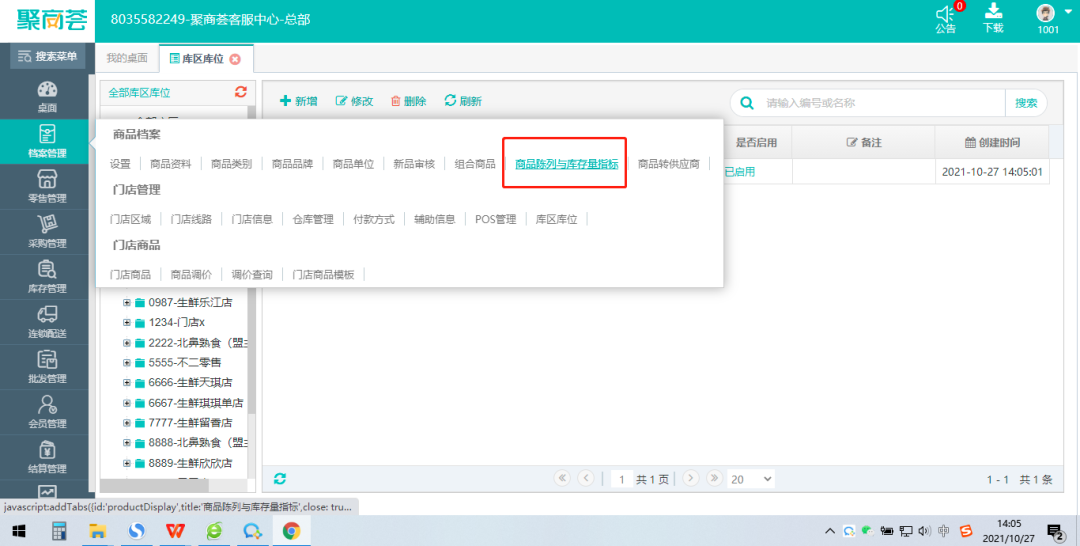Click the 公告 announcement speaker icon
Viewport: 1080px width, 546px height.
click(x=945, y=14)
